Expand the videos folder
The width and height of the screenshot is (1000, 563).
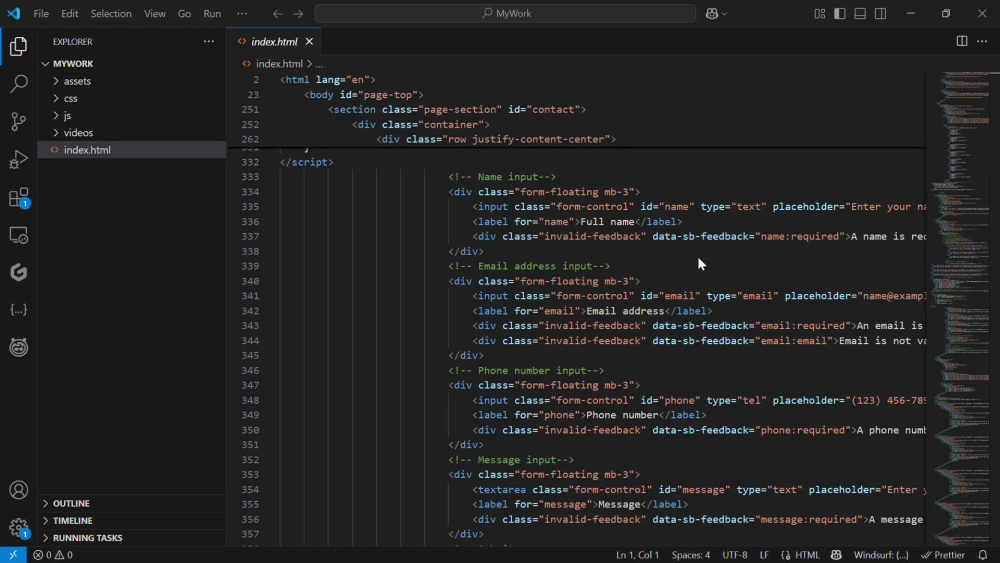(x=131, y=133)
